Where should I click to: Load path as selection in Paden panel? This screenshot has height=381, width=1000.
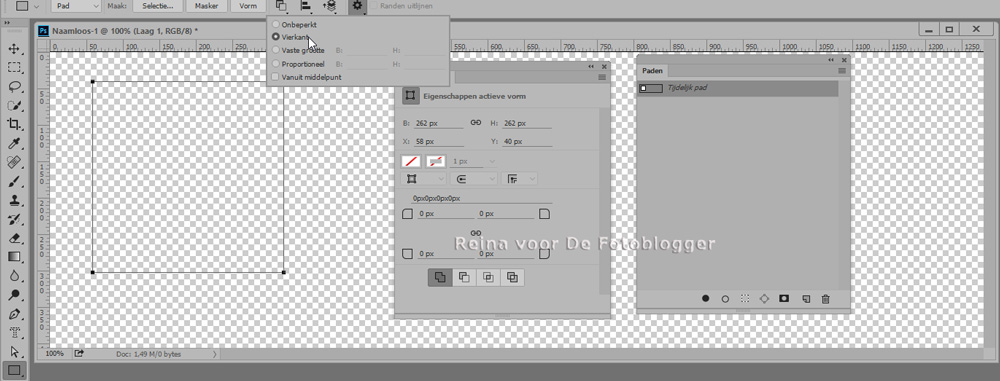[x=744, y=298]
